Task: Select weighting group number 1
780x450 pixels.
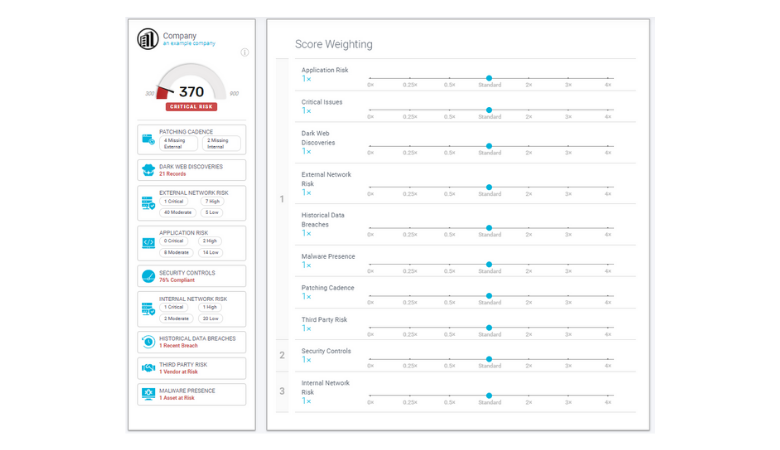Action: pyautogui.click(x=282, y=199)
